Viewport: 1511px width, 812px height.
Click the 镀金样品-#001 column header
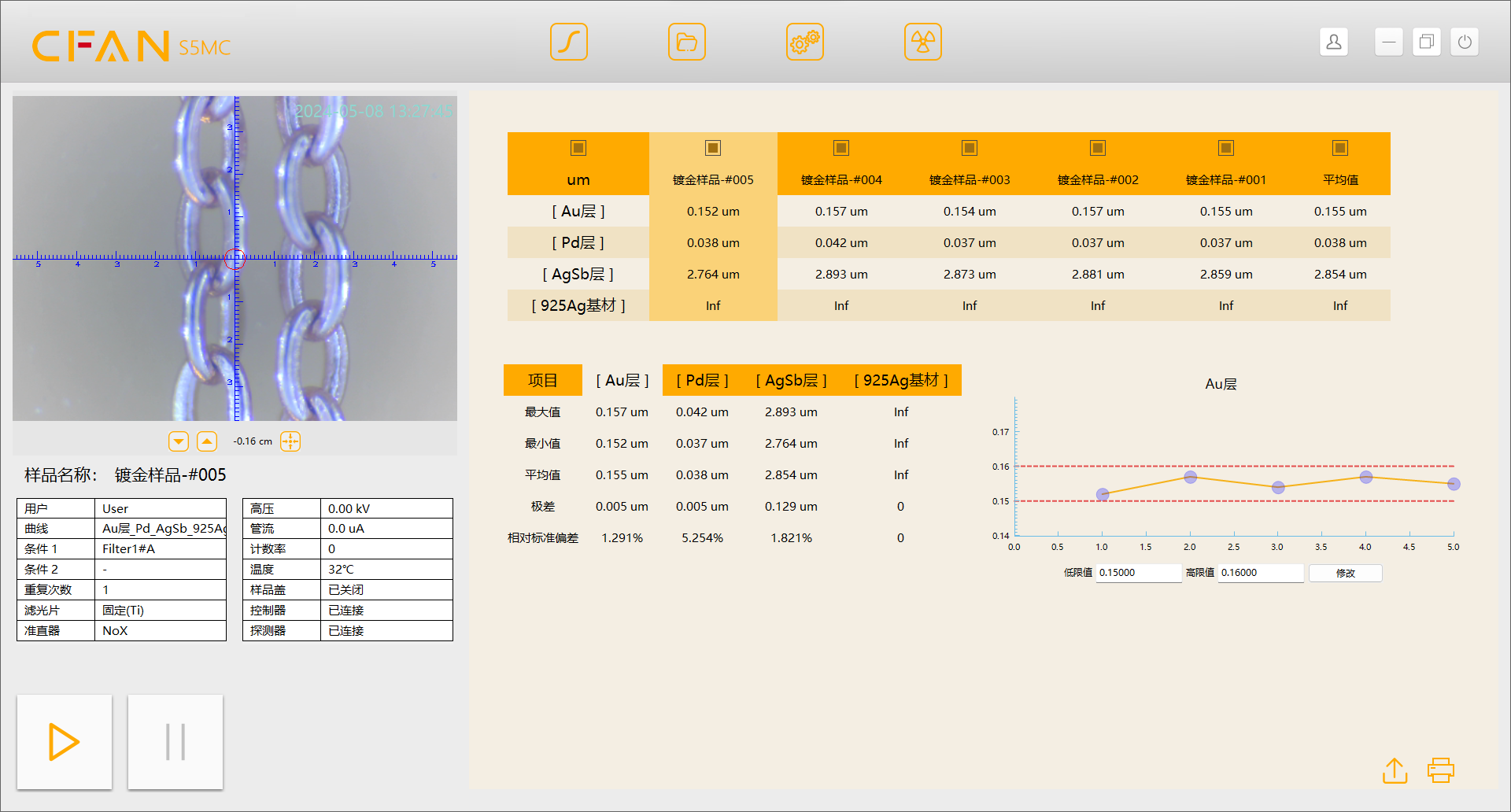[x=1226, y=180]
